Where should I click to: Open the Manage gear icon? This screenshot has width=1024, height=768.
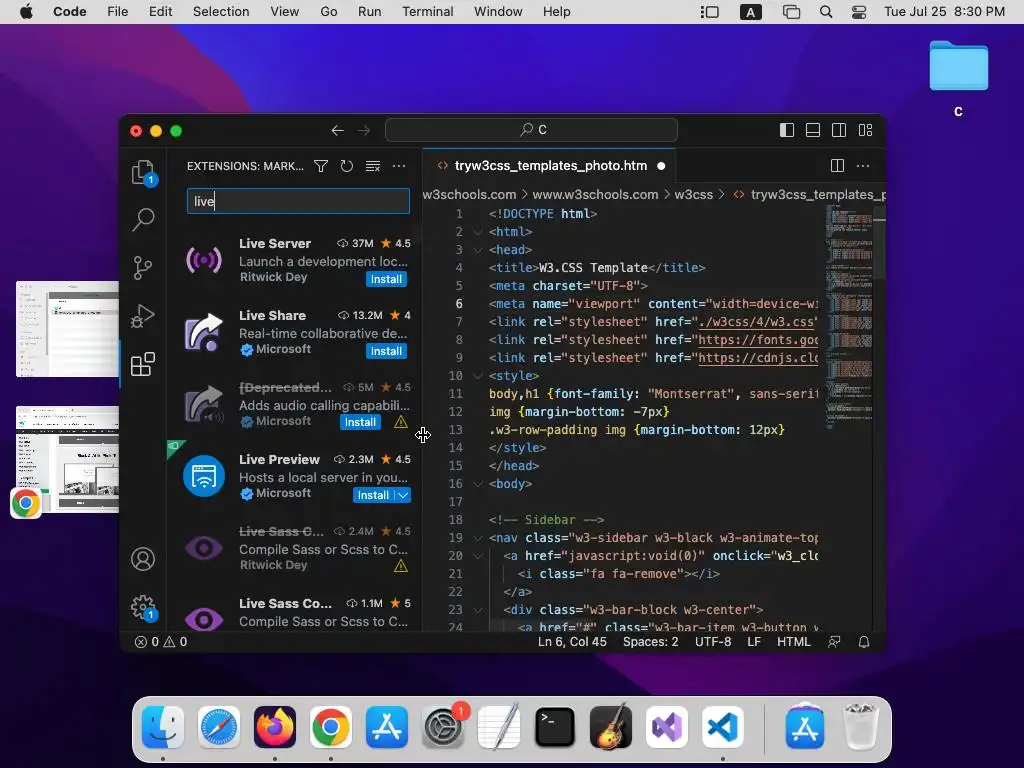142,607
